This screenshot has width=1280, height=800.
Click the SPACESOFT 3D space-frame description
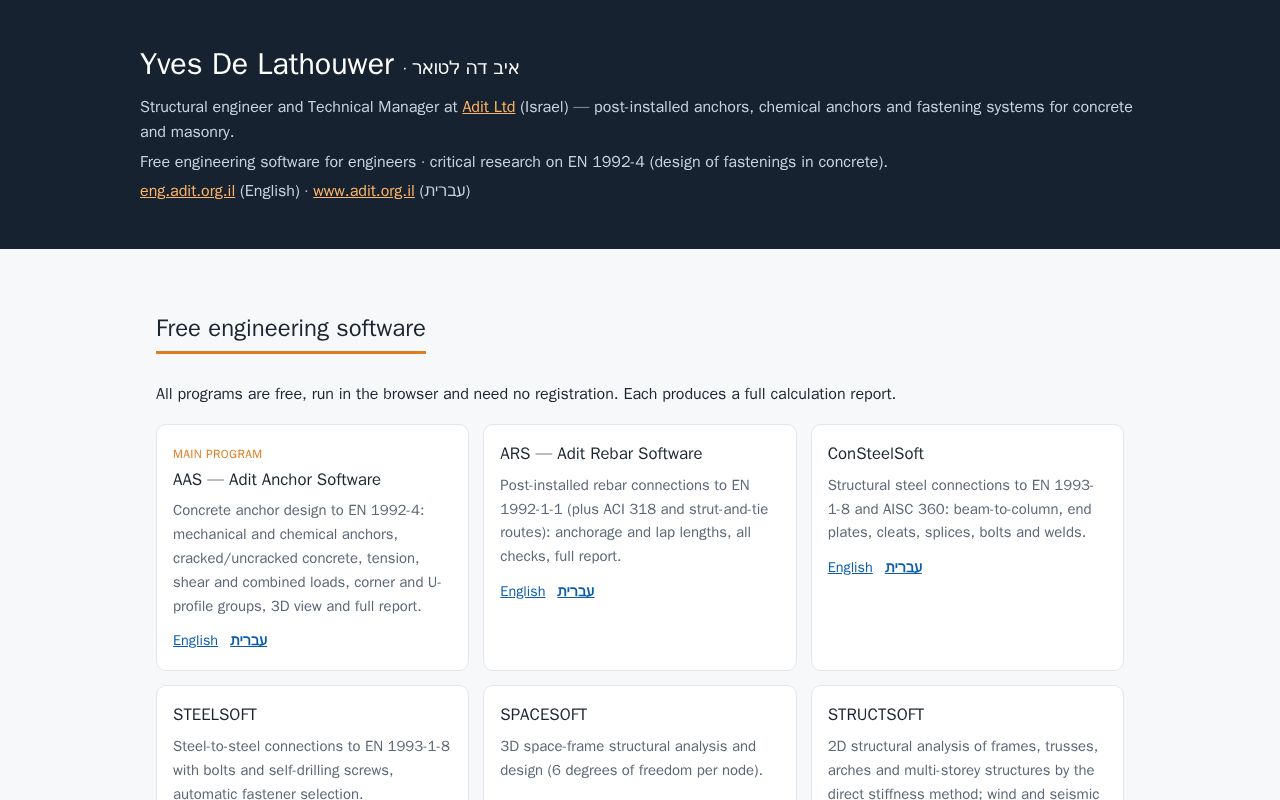click(x=631, y=758)
